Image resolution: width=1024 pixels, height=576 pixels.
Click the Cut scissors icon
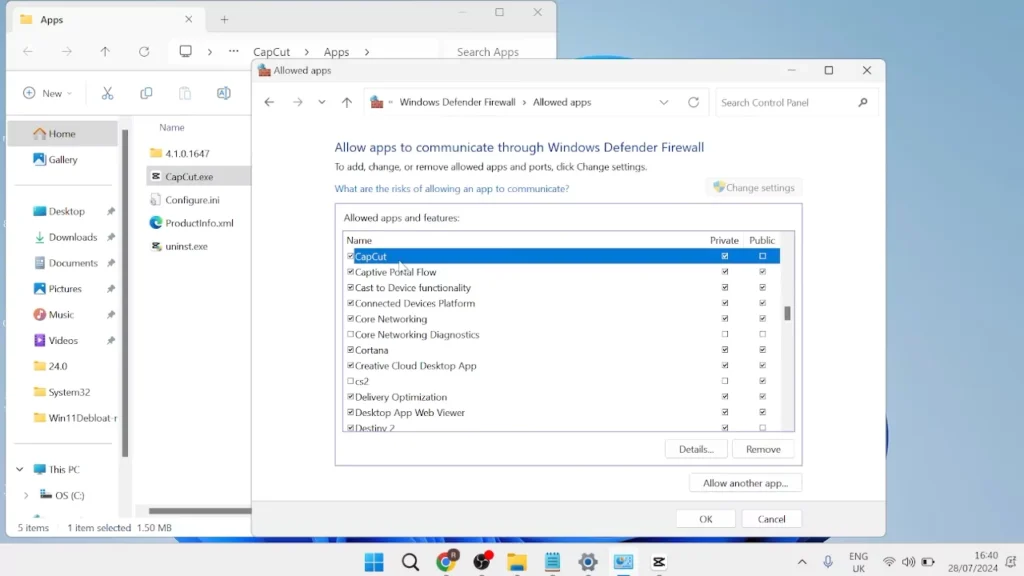(108, 93)
